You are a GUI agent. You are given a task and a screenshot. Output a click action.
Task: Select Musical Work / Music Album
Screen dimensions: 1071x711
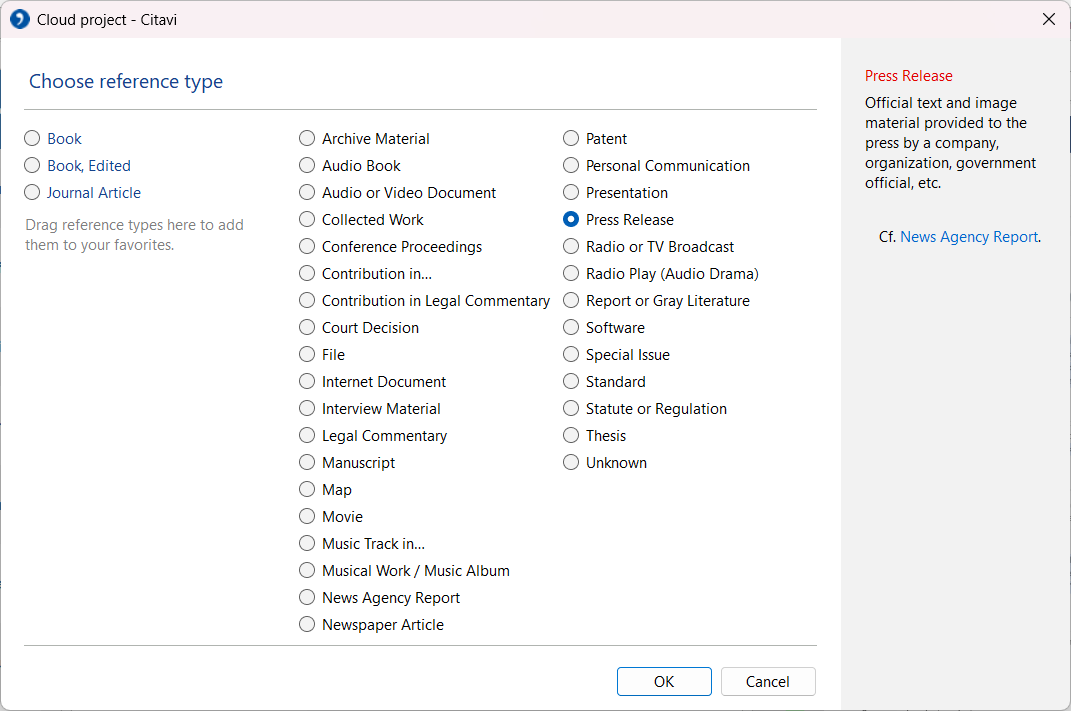(308, 571)
